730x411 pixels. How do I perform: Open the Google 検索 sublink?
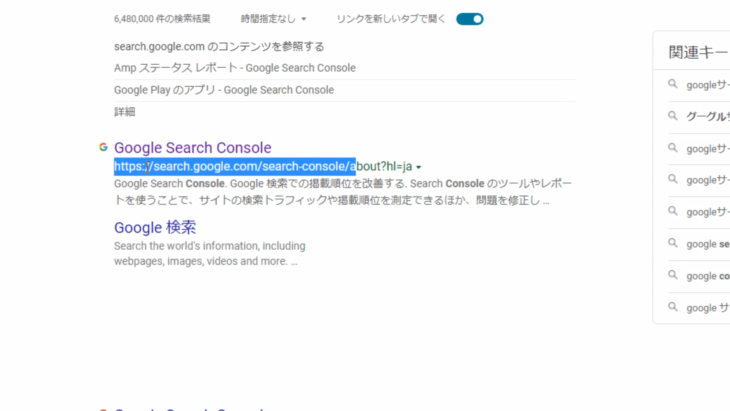click(155, 227)
